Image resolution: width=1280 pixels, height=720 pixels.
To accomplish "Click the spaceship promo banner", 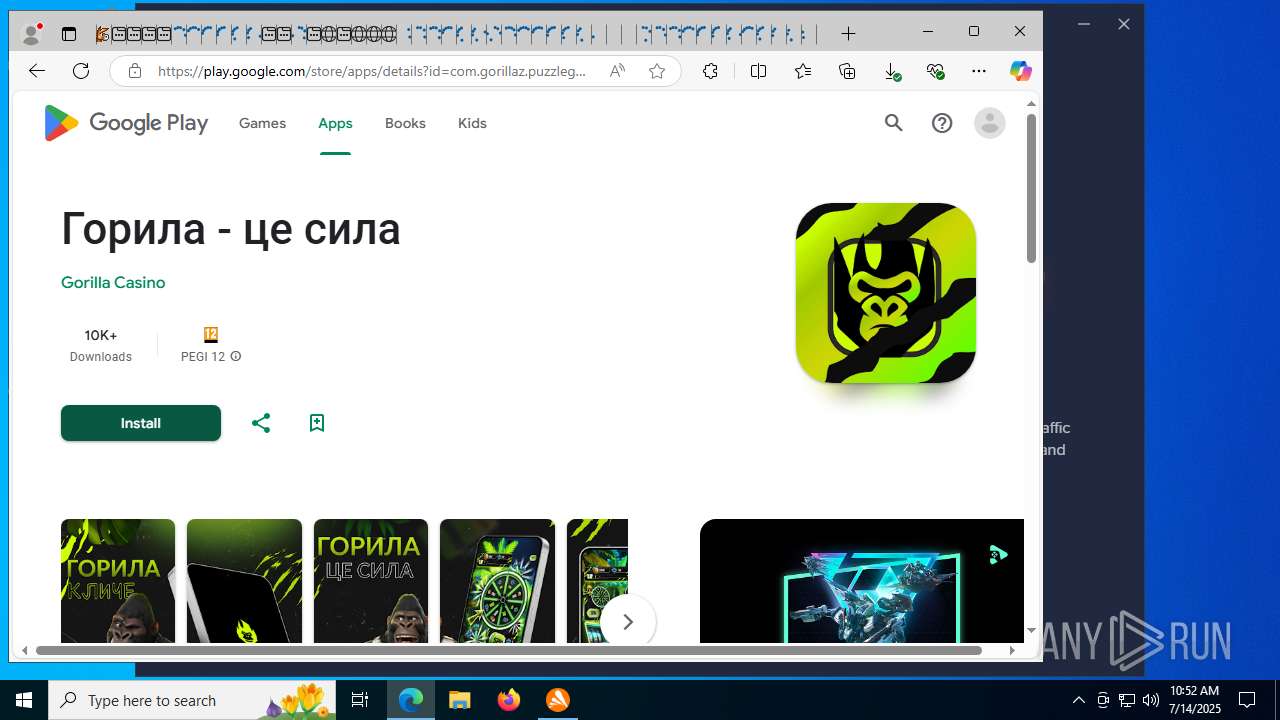I will [x=862, y=581].
